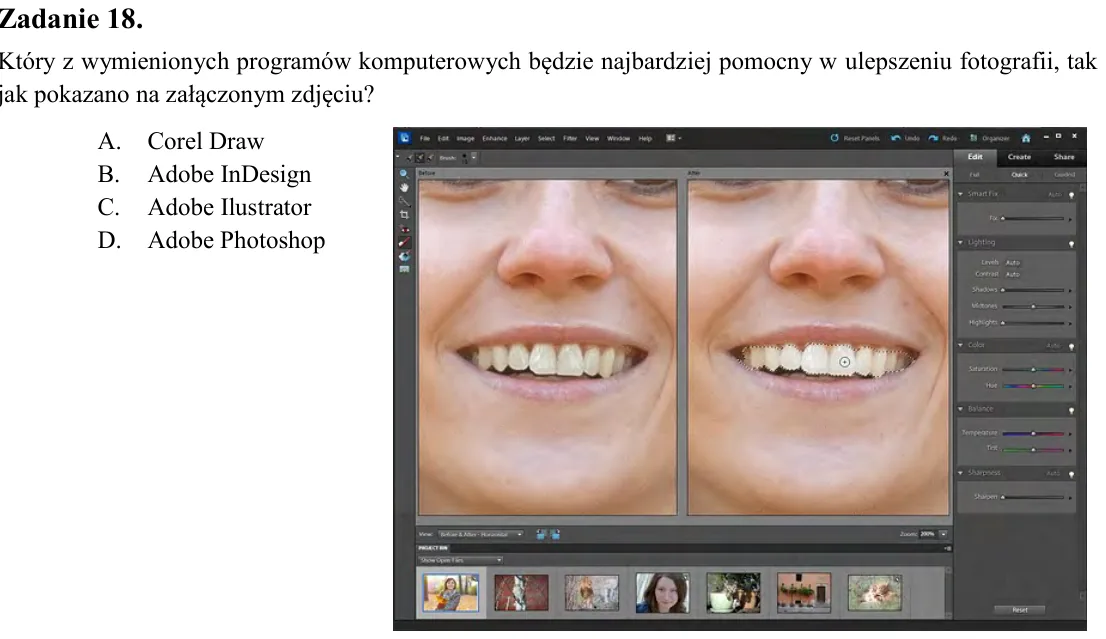1106x639 pixels.
Task: Select the Red Eye Removal tool
Action: tap(404, 229)
